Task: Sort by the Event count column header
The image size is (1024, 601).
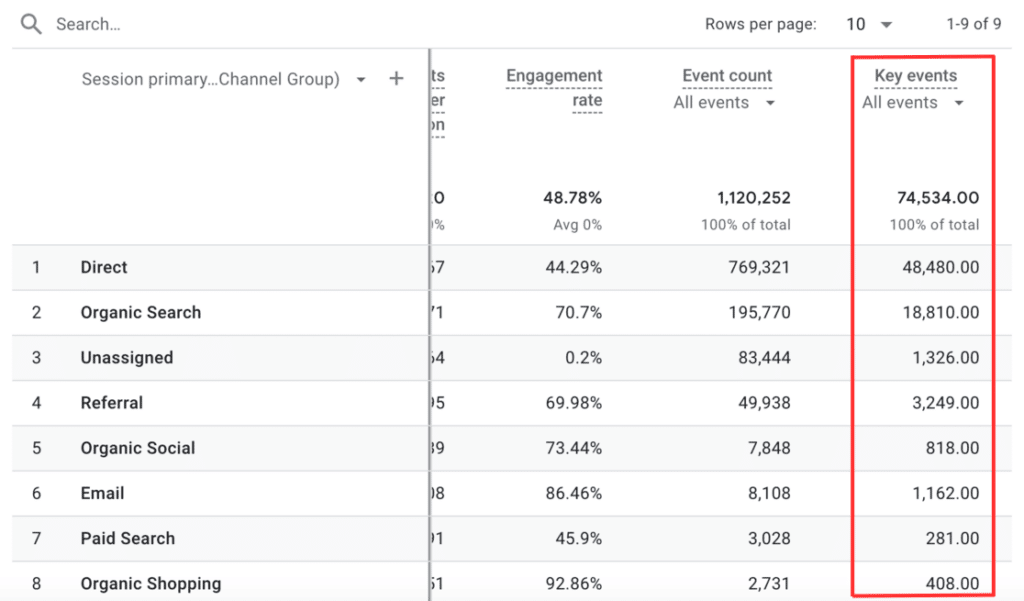Action: [x=727, y=75]
